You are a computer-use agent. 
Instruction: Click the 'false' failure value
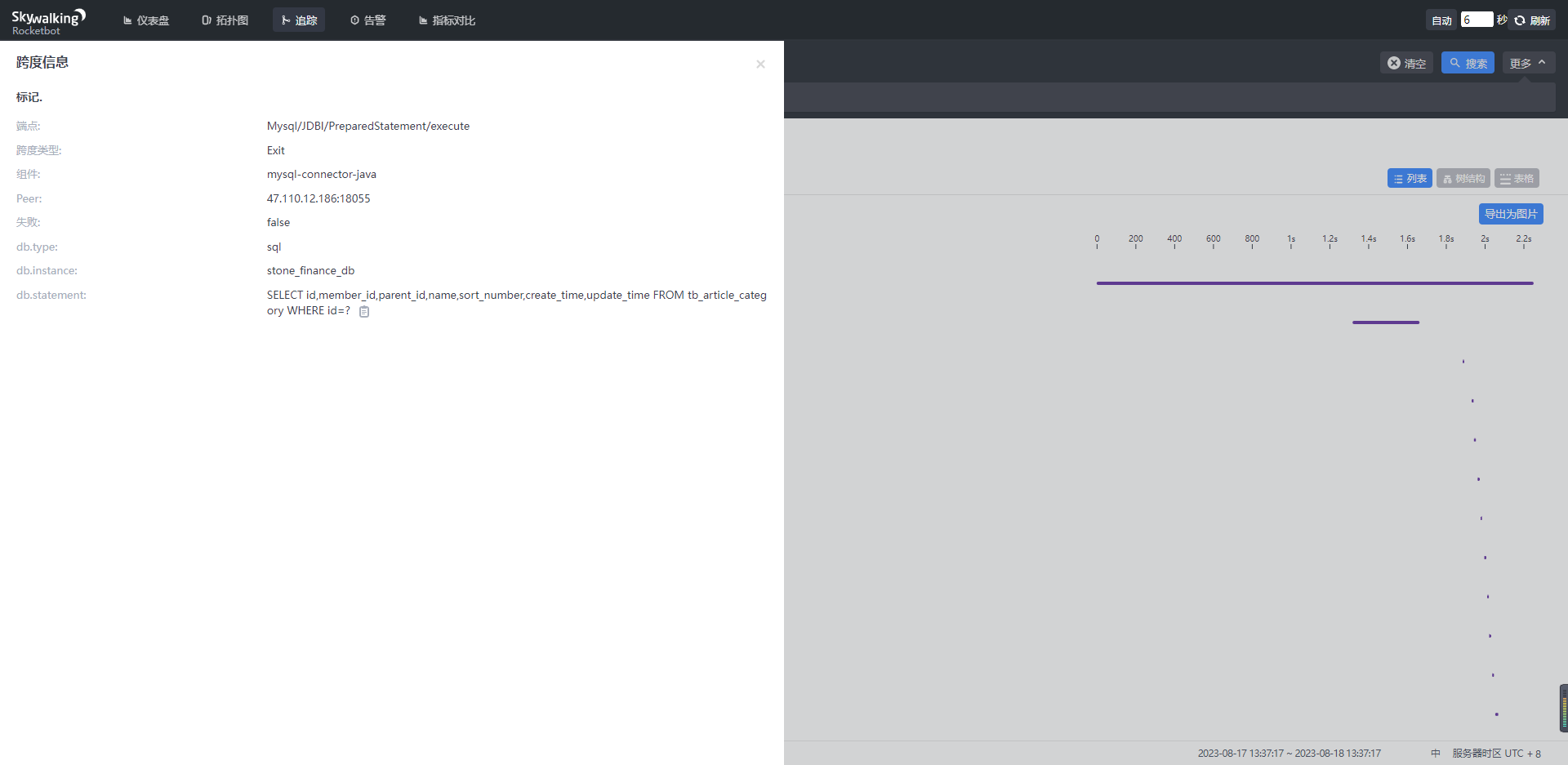pos(278,222)
